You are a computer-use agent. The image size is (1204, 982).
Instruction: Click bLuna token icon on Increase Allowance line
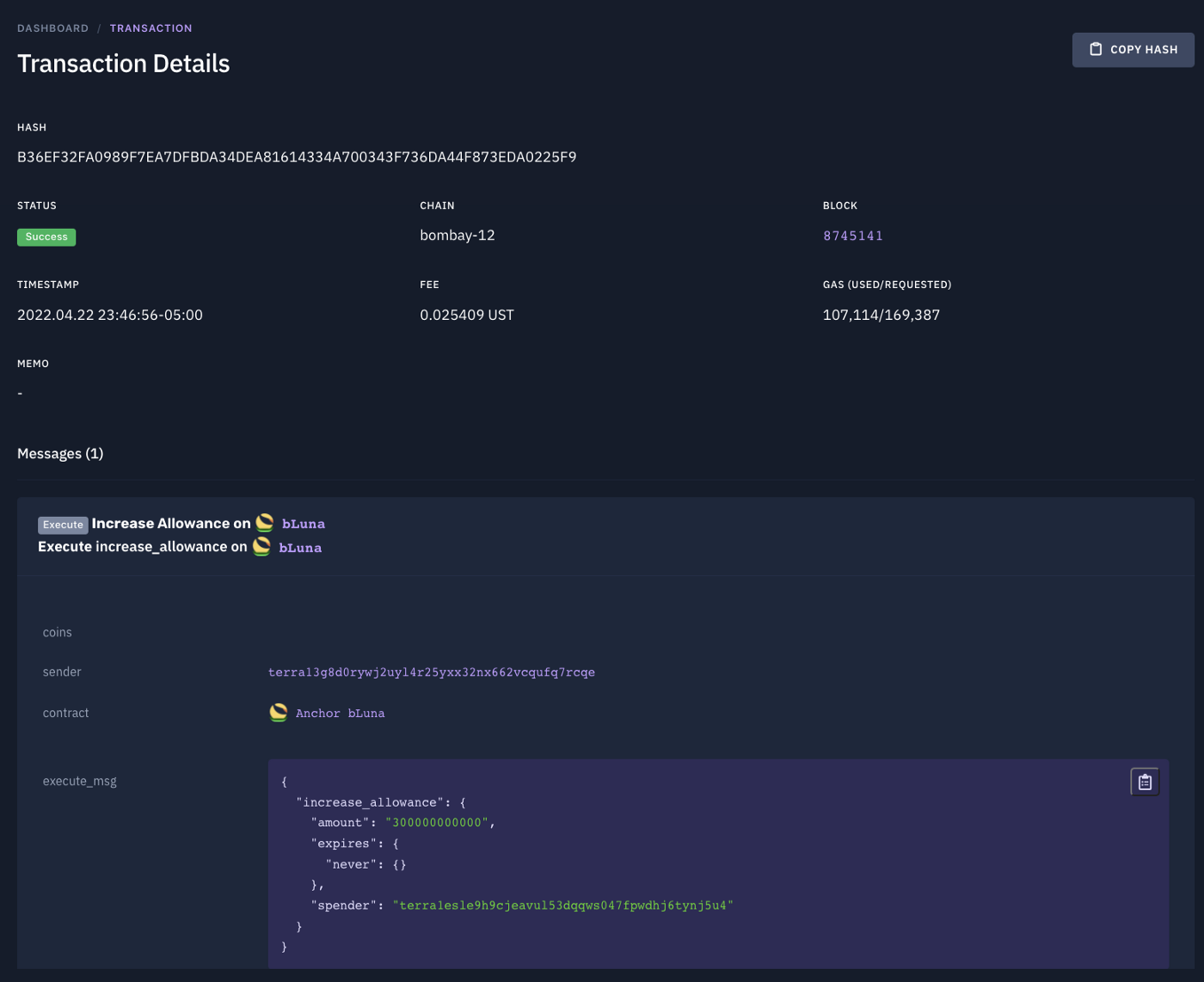(x=265, y=523)
